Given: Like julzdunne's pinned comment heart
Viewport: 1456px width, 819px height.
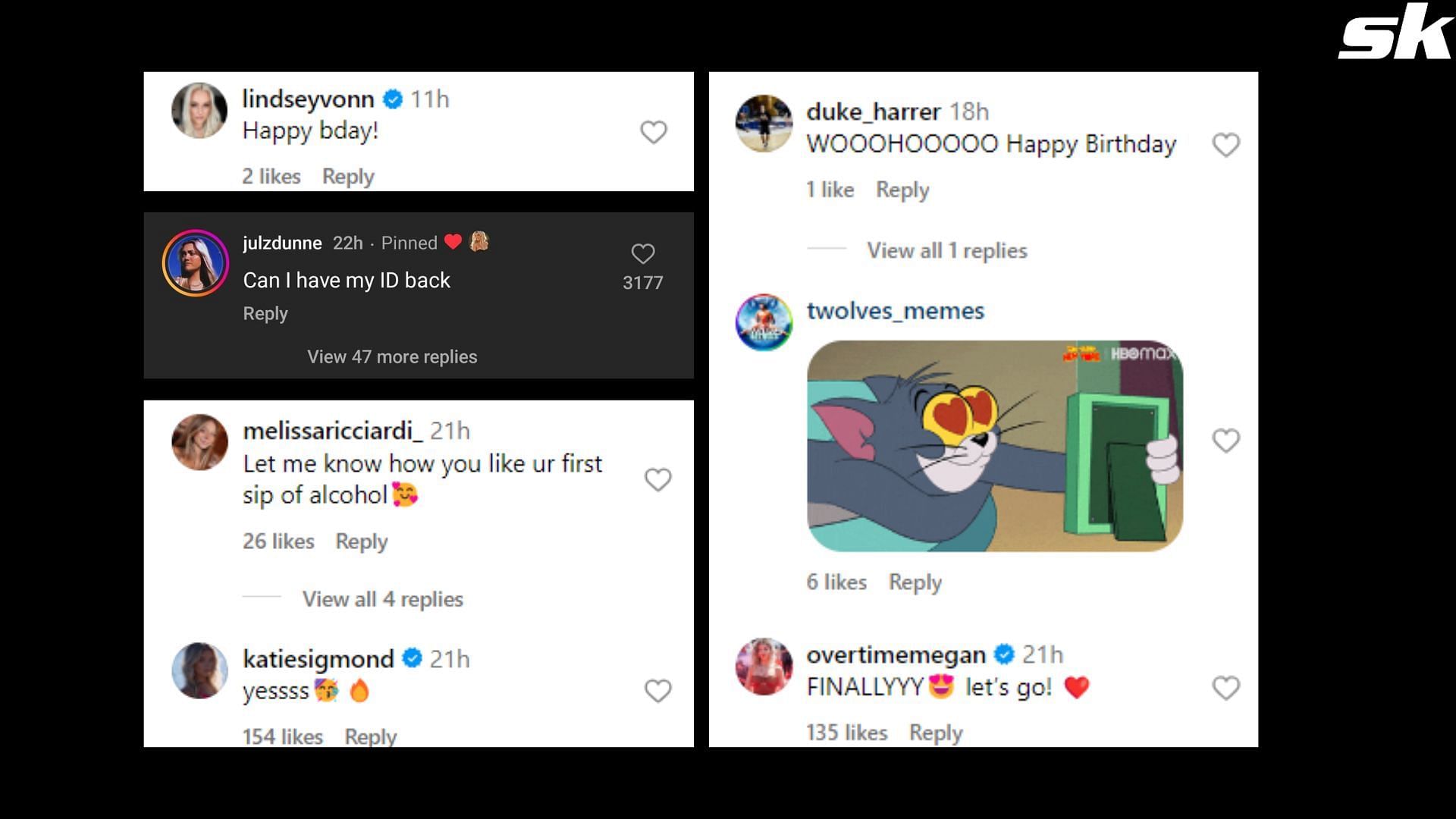Looking at the screenshot, I should coord(642,254).
